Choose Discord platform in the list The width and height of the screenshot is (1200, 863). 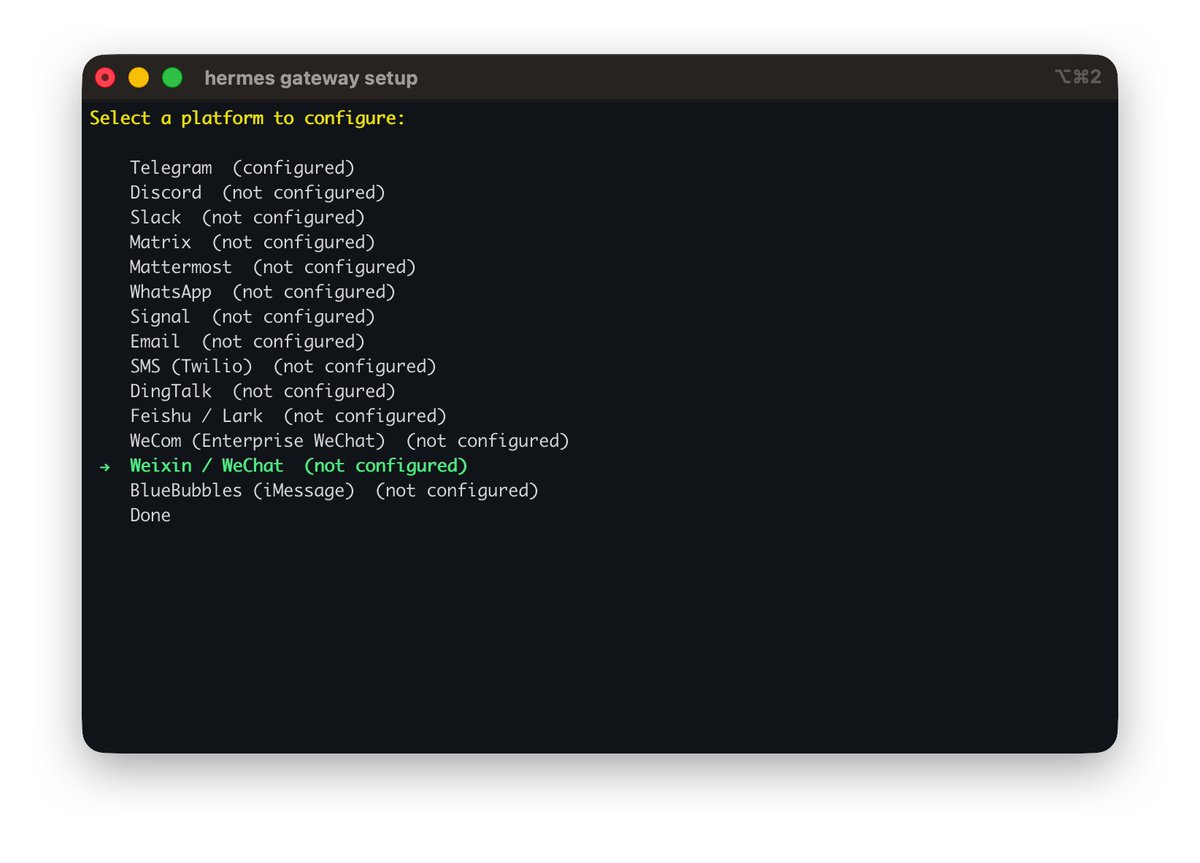click(257, 192)
